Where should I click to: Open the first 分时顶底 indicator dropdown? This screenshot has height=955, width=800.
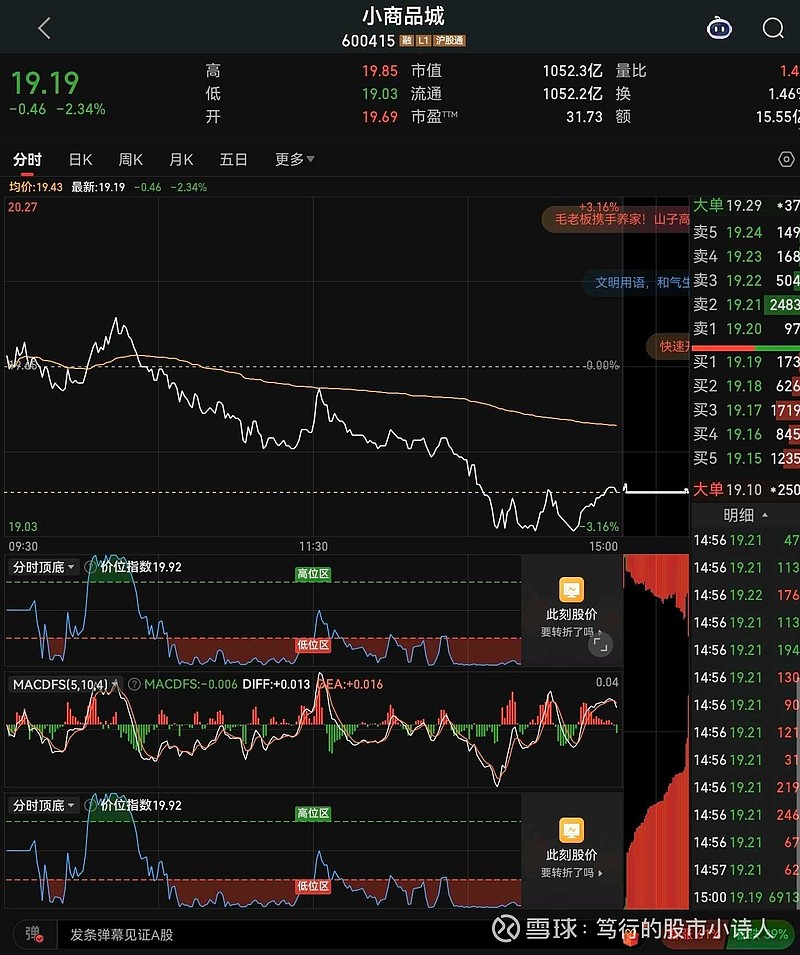pos(43,567)
